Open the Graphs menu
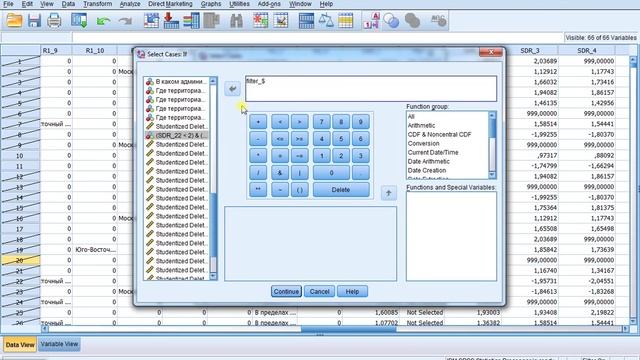This screenshot has height=360, width=640. tap(211, 4)
